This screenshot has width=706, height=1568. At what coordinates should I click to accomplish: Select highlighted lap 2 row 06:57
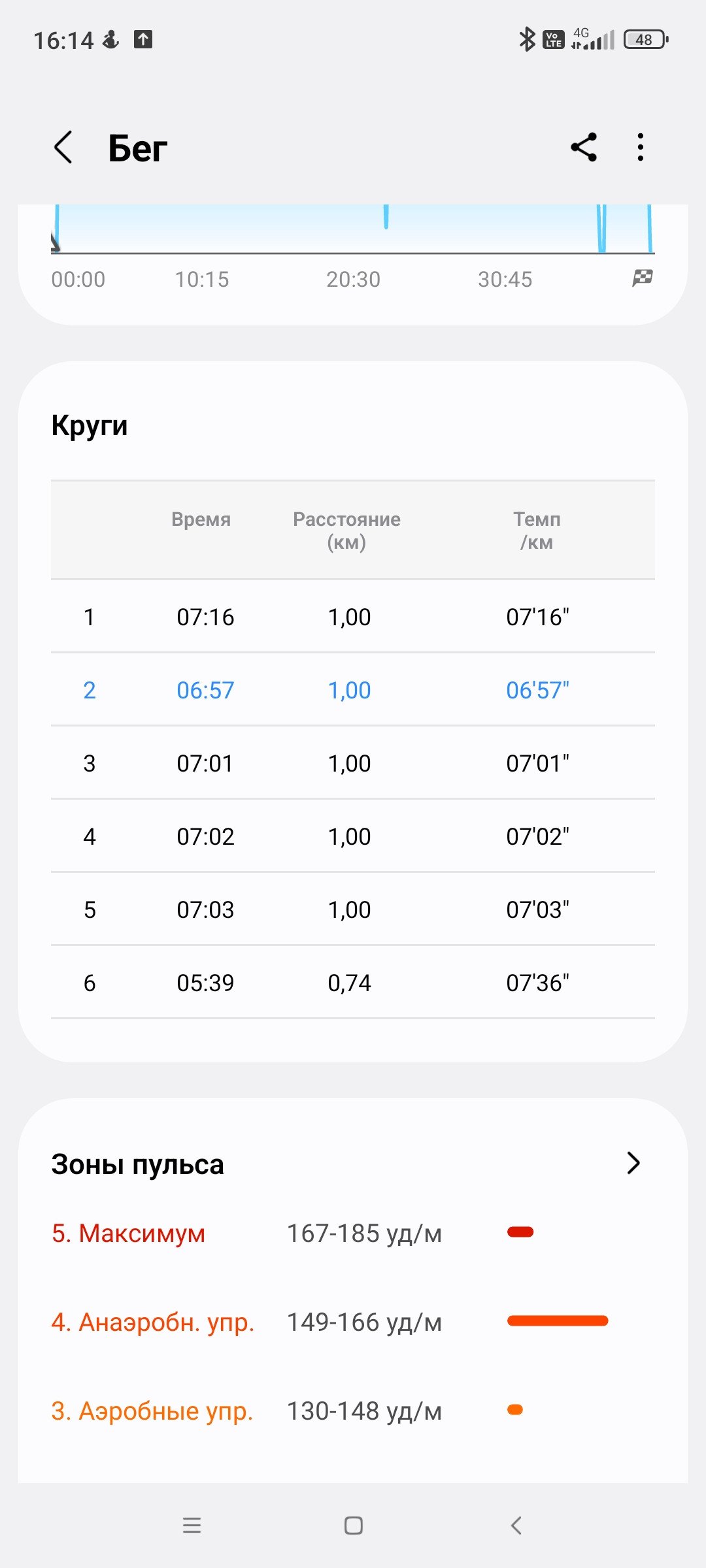click(x=353, y=689)
